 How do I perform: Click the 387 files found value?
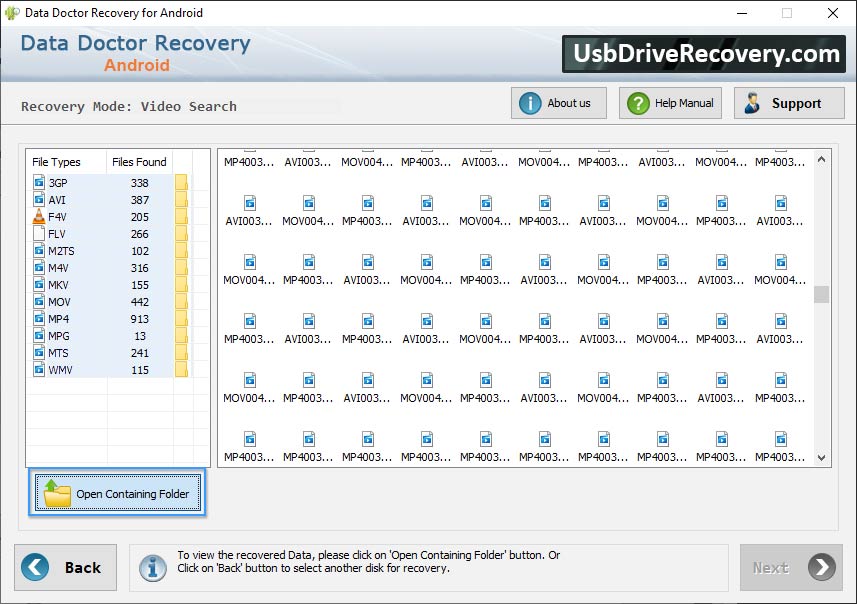(x=139, y=200)
